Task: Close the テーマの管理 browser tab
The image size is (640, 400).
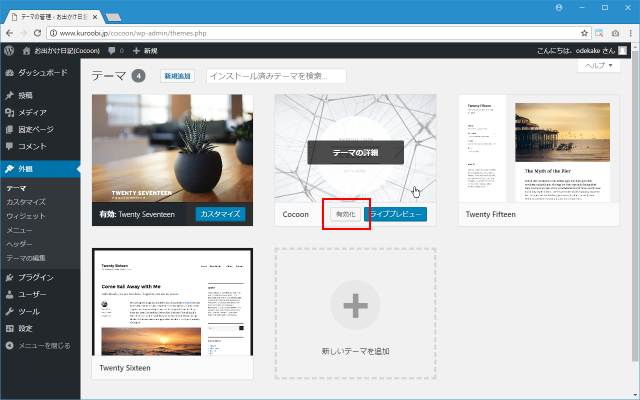Action: (95, 17)
